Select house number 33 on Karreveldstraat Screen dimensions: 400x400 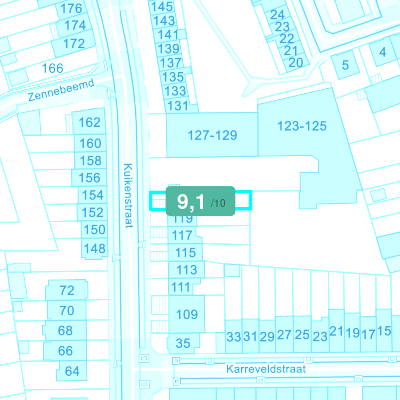coord(234,337)
